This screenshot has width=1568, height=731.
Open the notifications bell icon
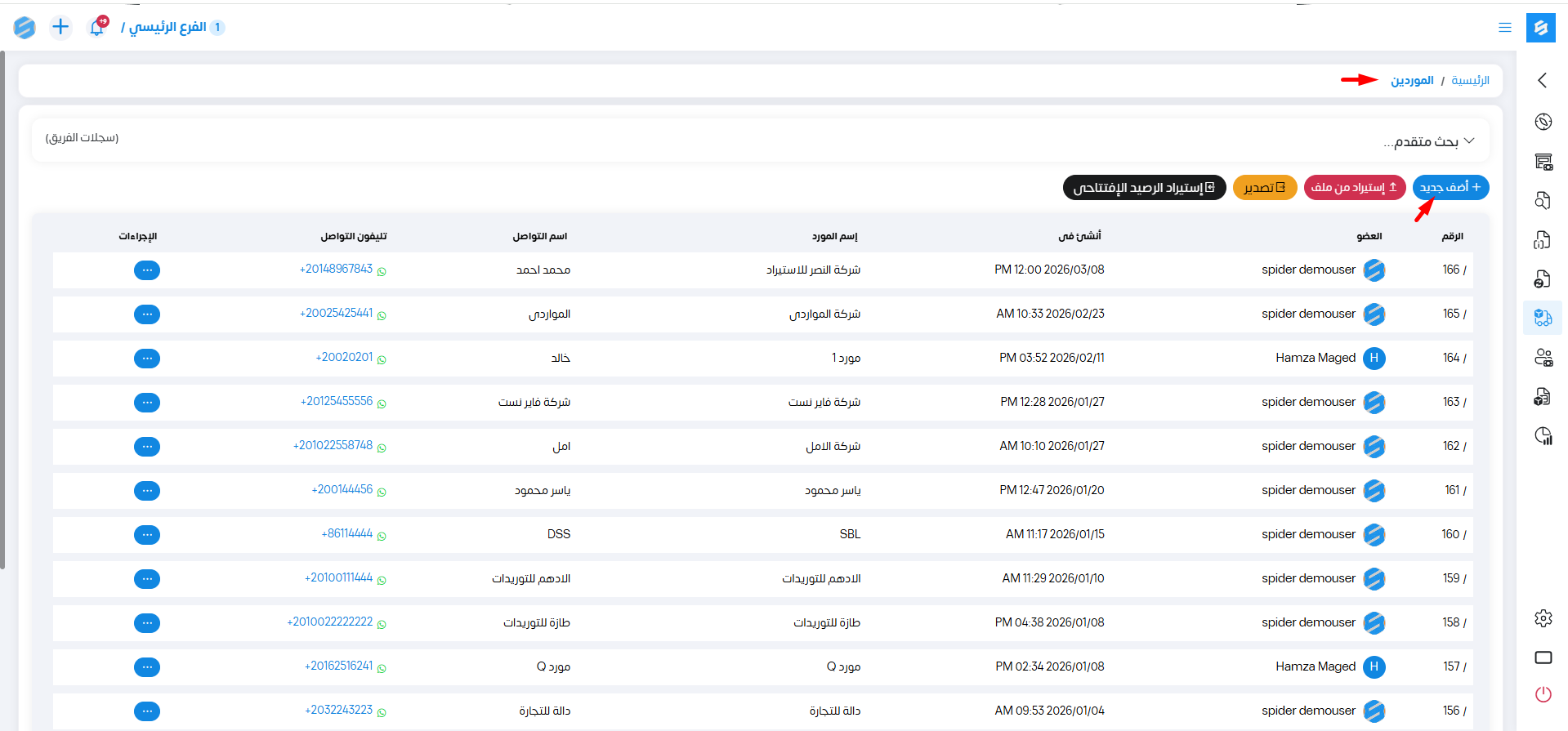pyautogui.click(x=96, y=28)
